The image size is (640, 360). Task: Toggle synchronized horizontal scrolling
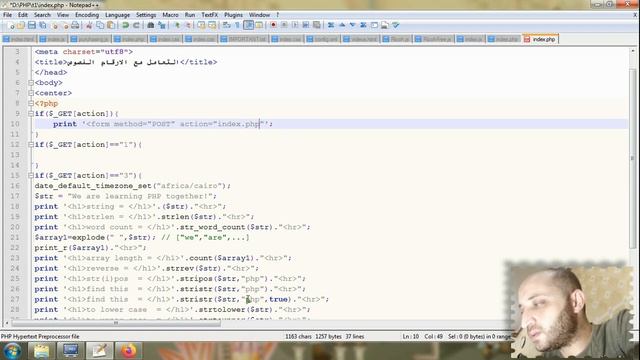coord(212,25)
